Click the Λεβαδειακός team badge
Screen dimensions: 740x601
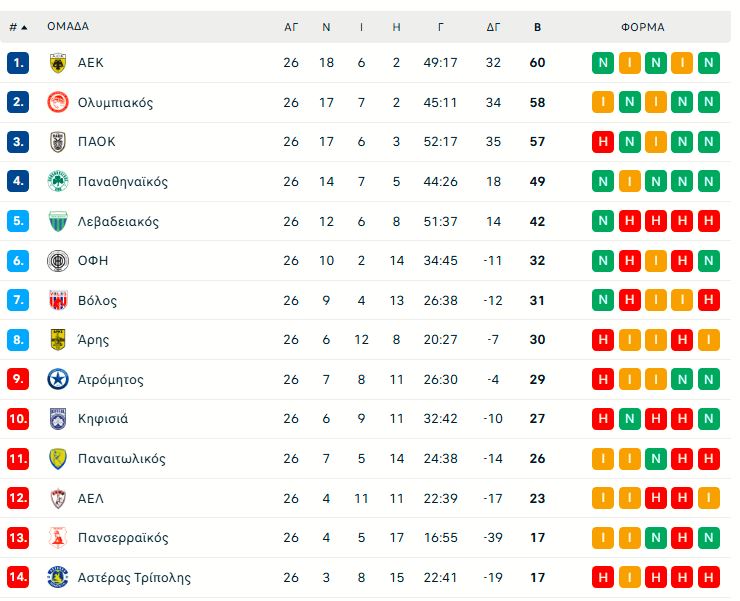(57, 222)
